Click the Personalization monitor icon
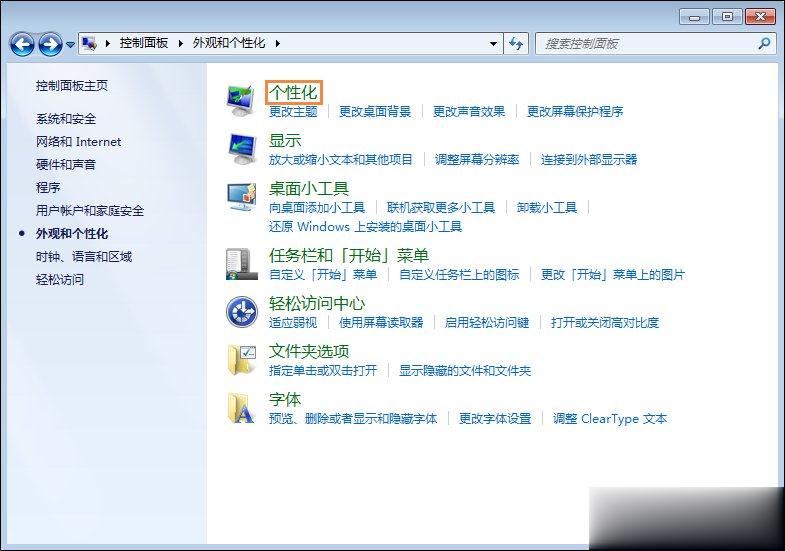 click(241, 101)
